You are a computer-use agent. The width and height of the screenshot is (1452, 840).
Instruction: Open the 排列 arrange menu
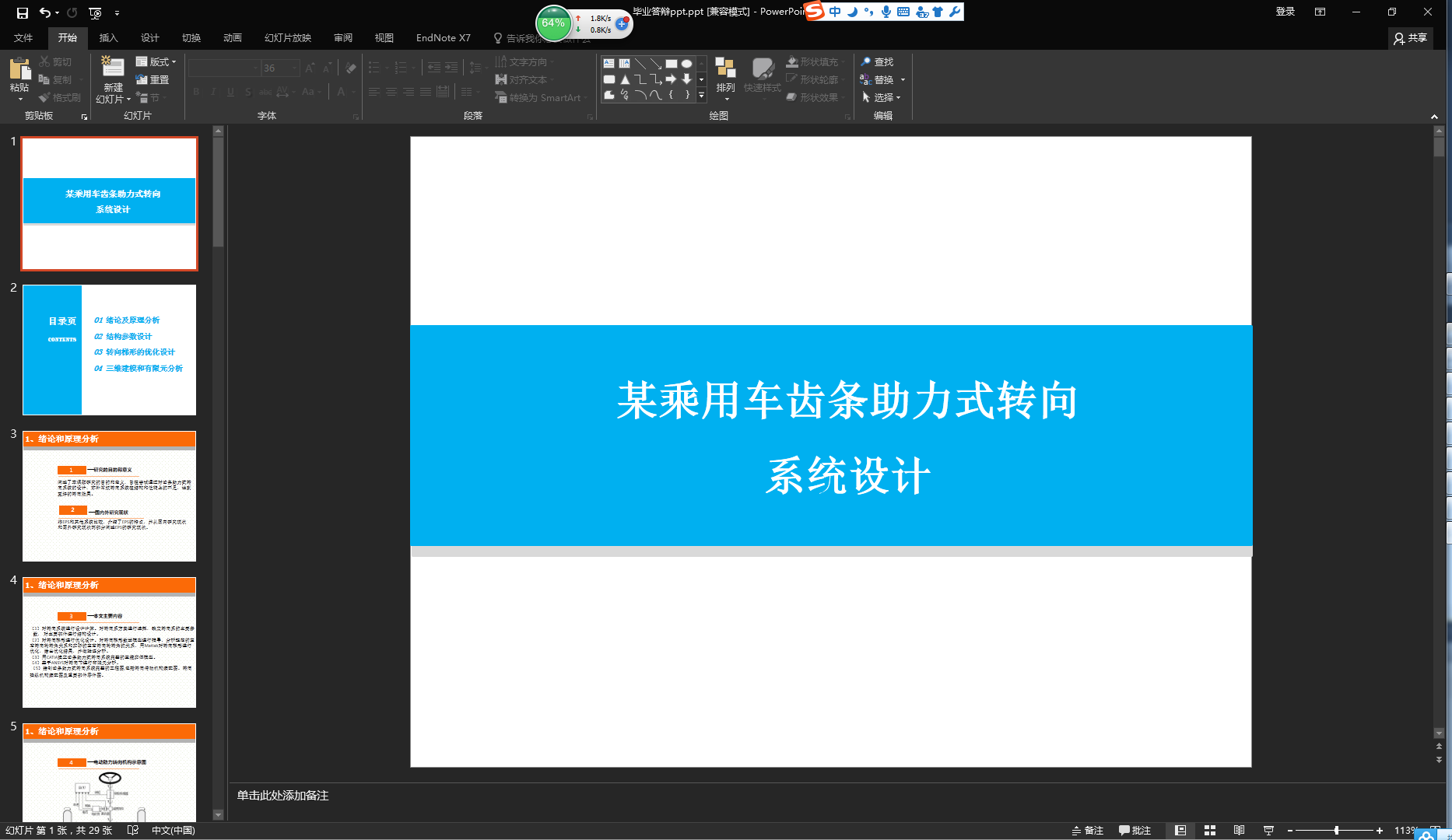(725, 79)
